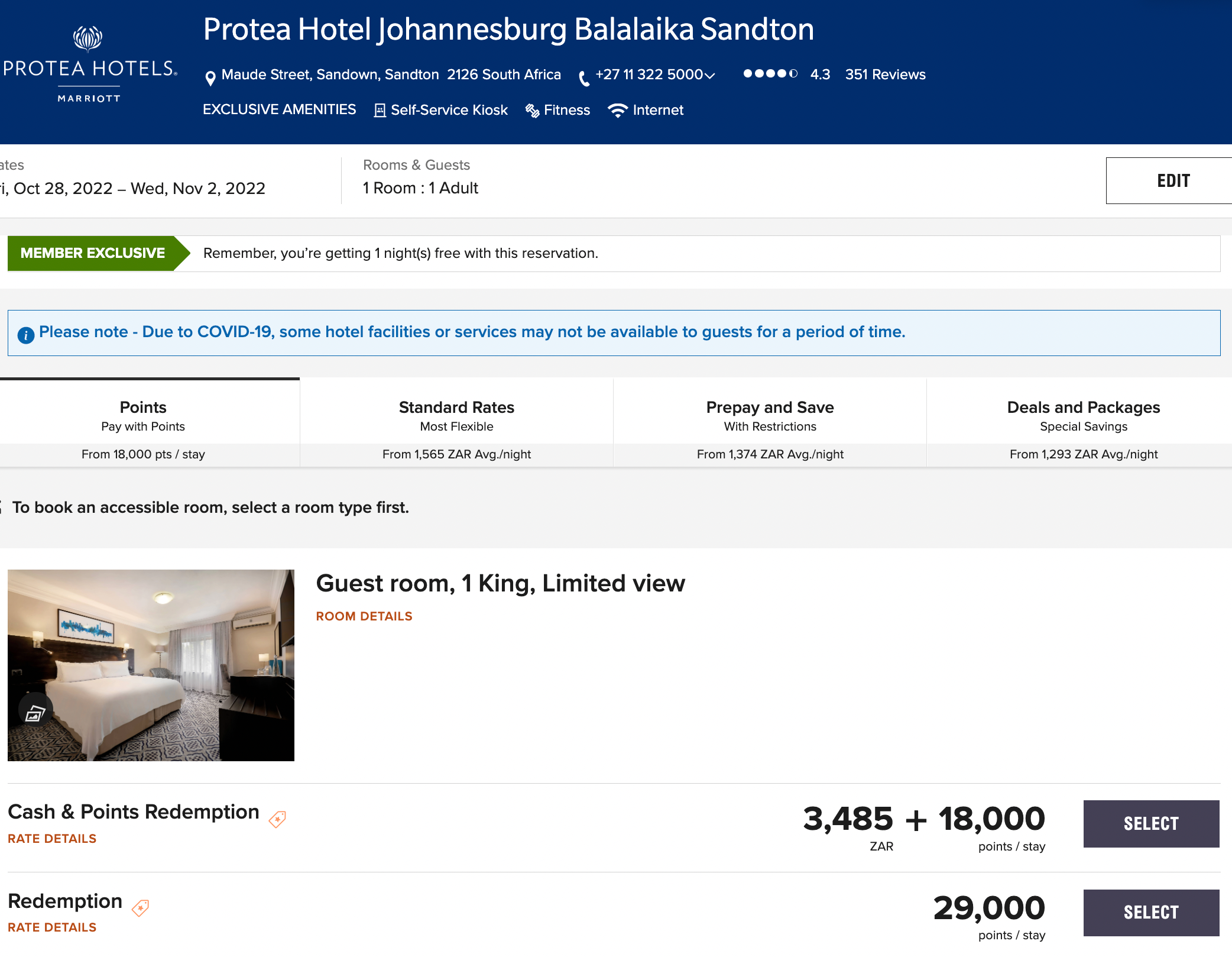Viewport: 1232px width, 957px height.
Task: Click the Self-Service Kiosk amenity icon
Action: [379, 110]
